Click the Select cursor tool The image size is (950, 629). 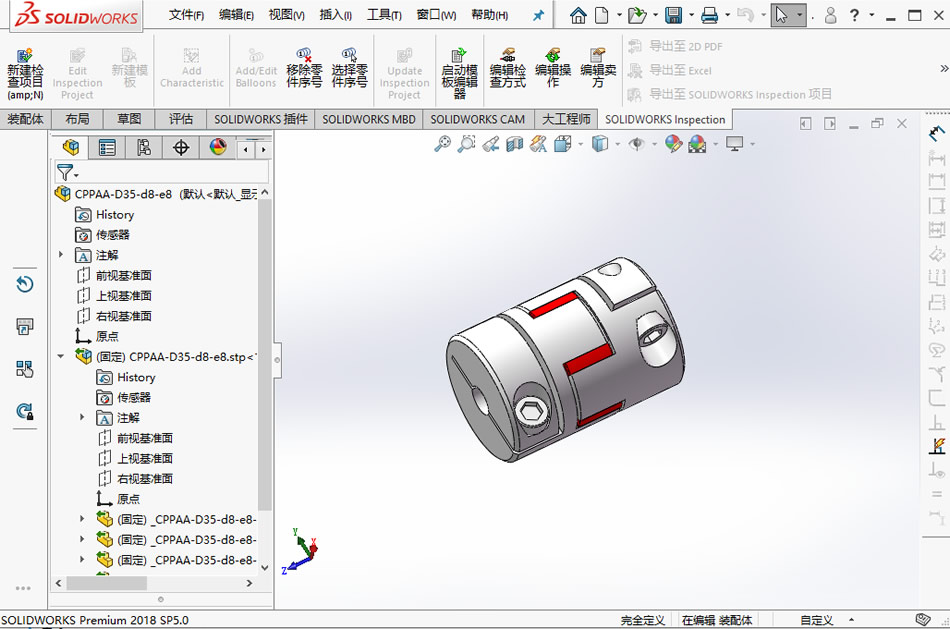pyautogui.click(x=782, y=15)
